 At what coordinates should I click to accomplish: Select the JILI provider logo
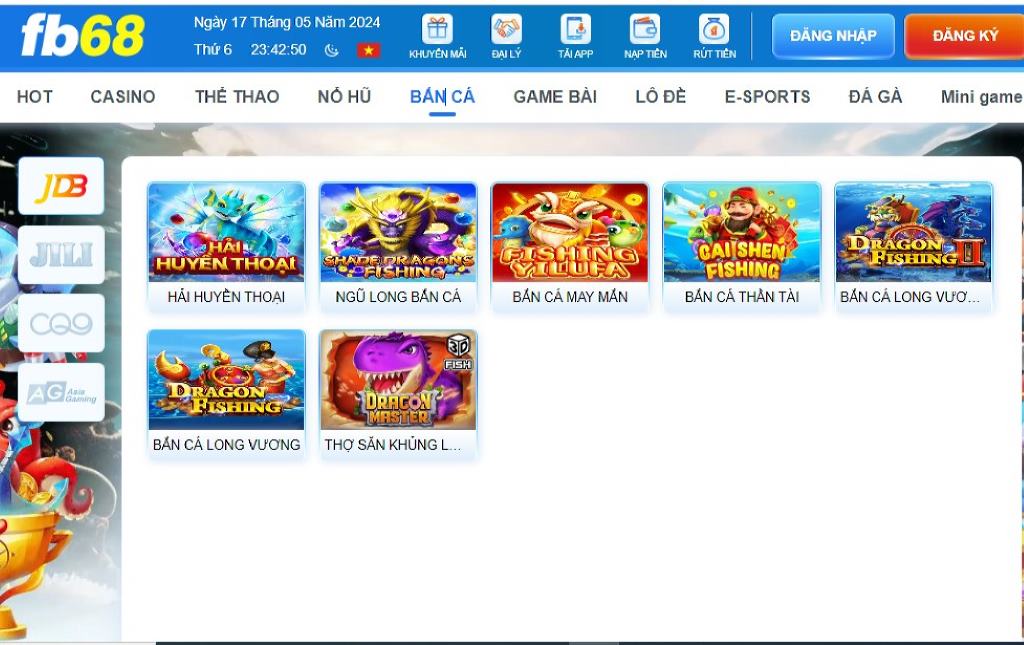[61, 254]
